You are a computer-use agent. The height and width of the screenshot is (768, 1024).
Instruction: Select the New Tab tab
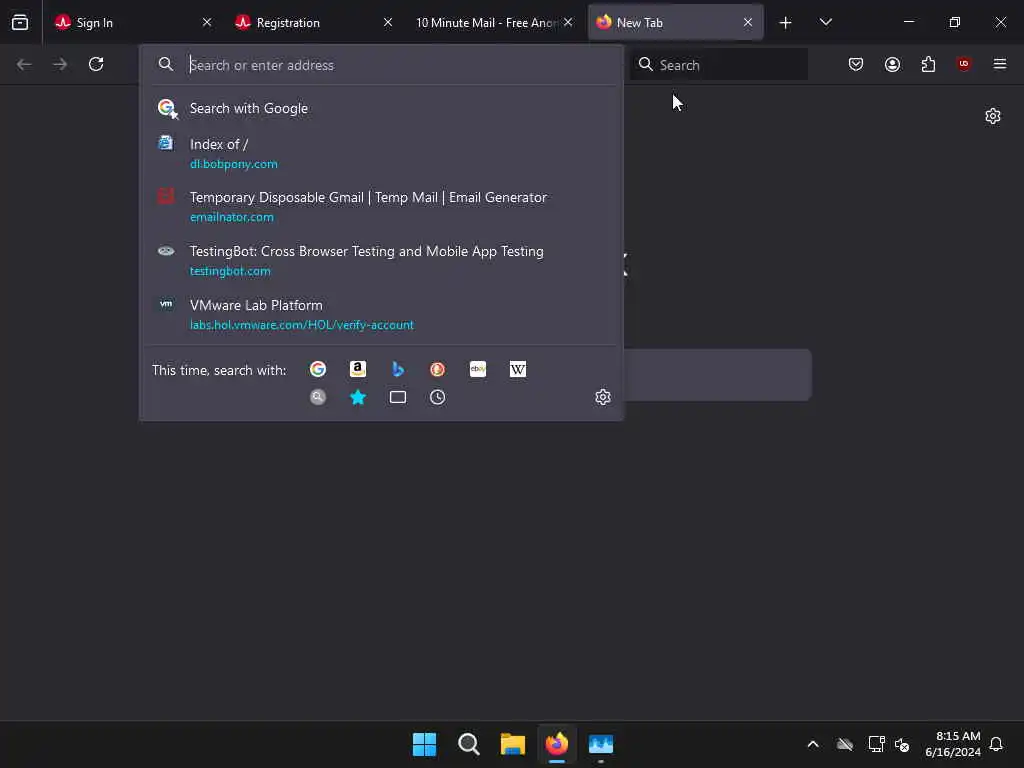(x=675, y=22)
